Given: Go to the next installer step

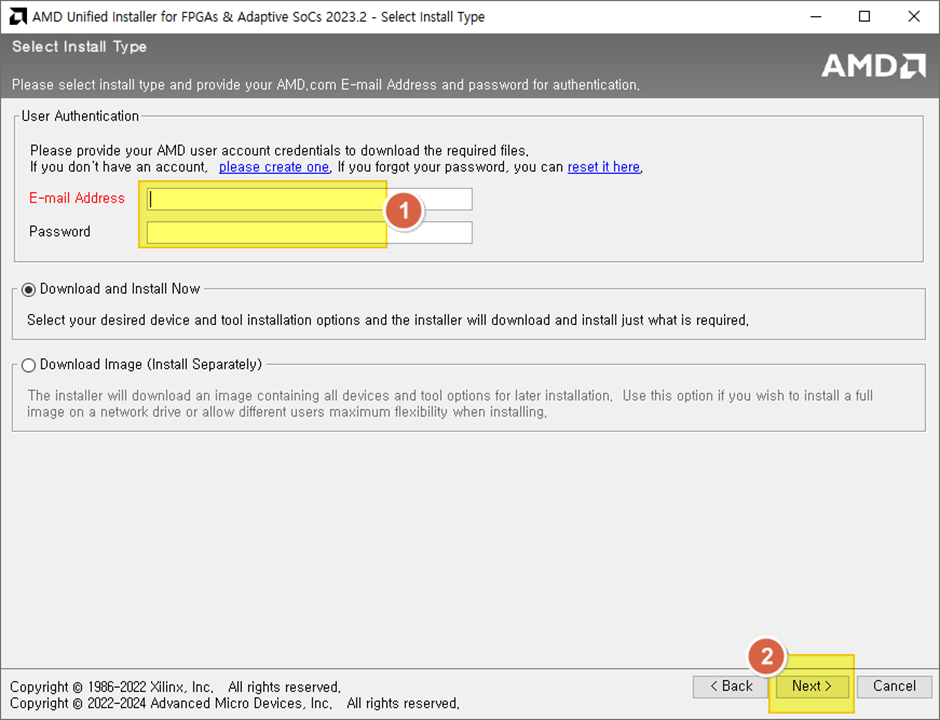Looking at the screenshot, I should click(x=812, y=686).
